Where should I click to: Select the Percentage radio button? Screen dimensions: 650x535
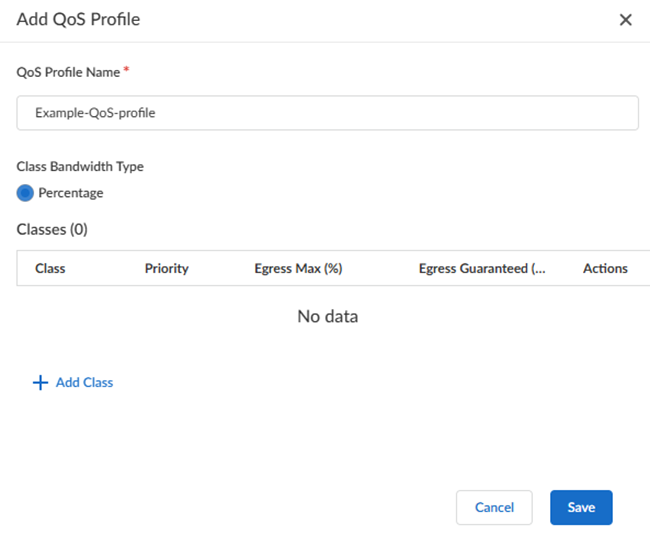(x=26, y=193)
